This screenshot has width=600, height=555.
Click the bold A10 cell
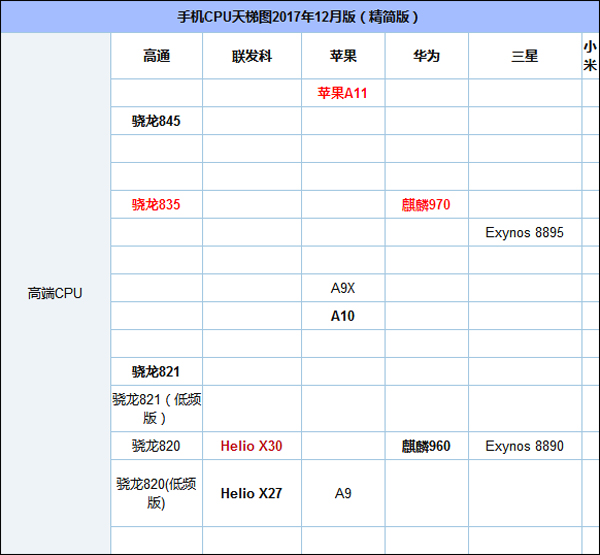[343, 316]
